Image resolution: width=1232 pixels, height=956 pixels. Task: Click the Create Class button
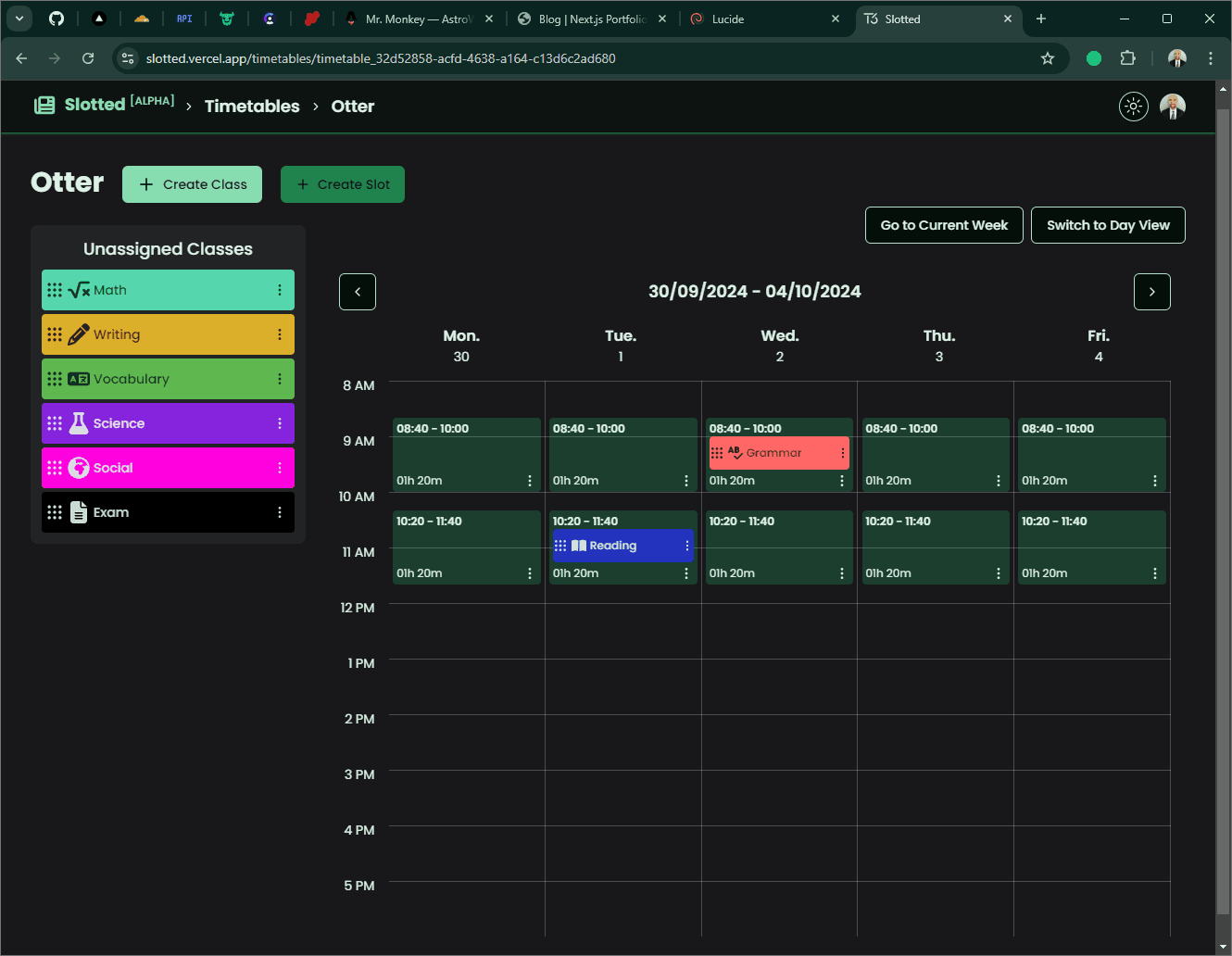click(192, 184)
